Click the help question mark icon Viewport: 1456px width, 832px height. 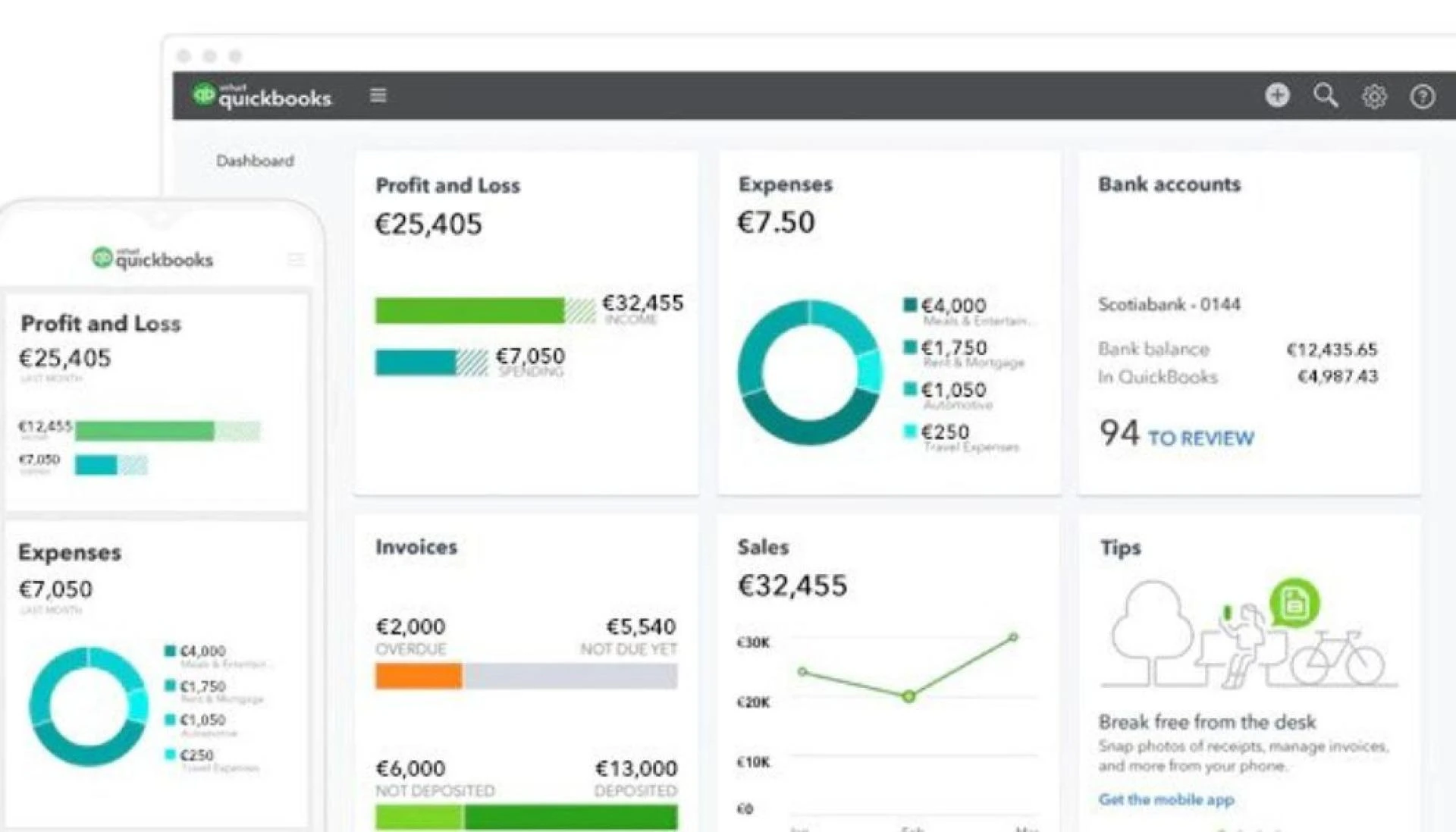tap(1422, 96)
